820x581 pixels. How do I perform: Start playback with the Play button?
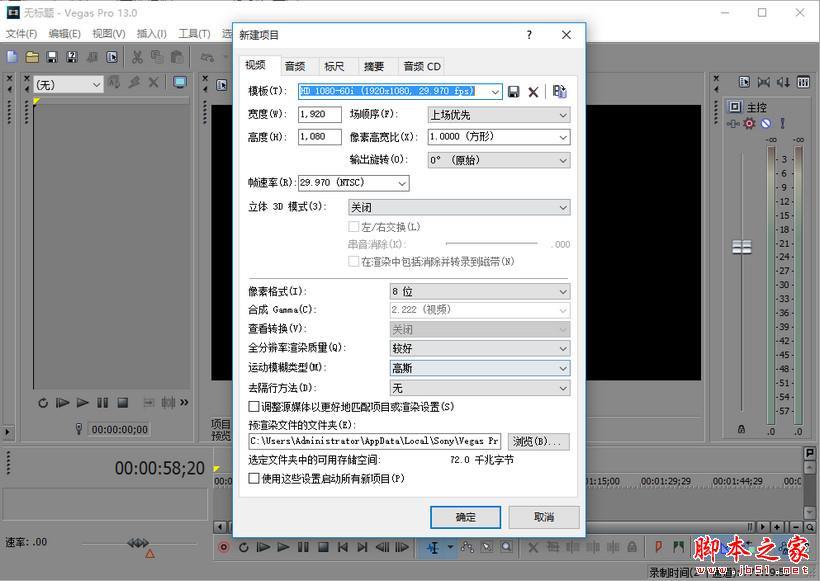[x=284, y=547]
